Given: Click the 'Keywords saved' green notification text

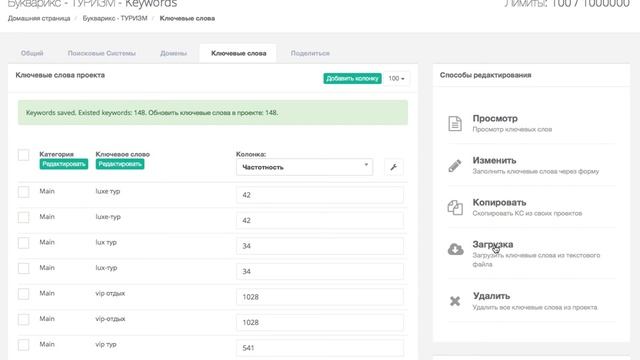Looking at the screenshot, I should (x=152, y=113).
